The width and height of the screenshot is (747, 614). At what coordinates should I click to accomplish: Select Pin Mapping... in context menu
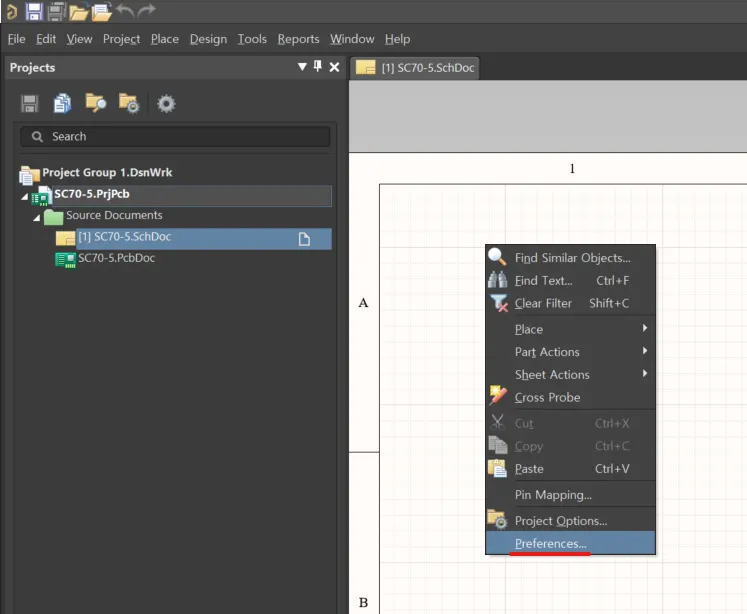pos(570,494)
